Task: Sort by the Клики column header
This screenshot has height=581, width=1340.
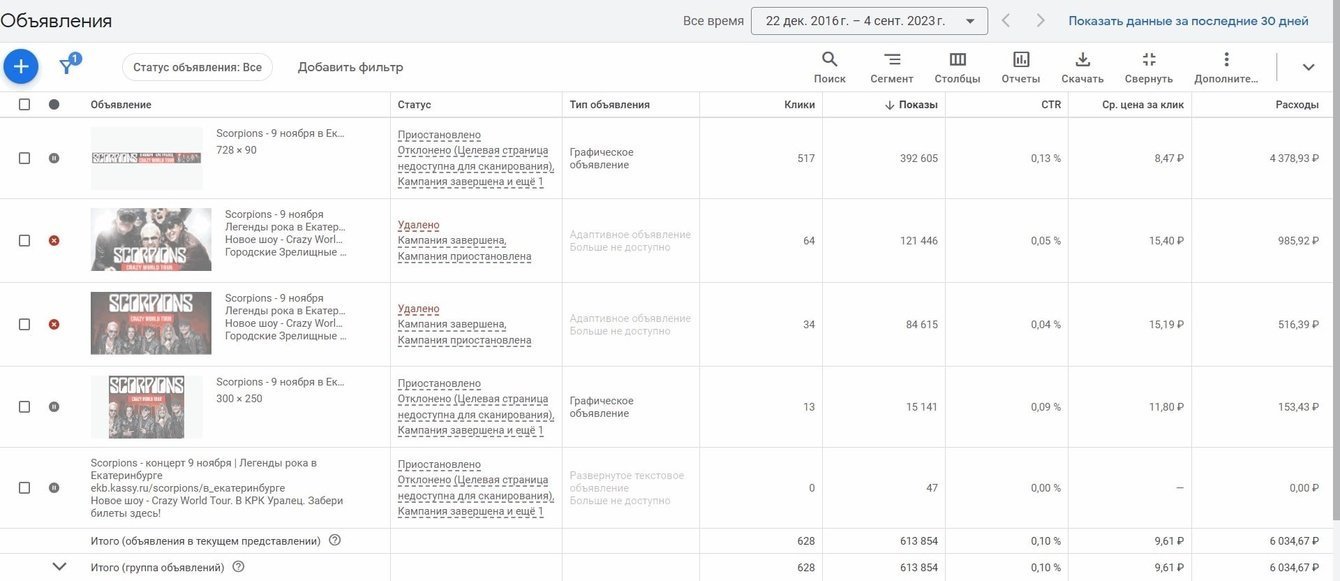Action: (799, 104)
